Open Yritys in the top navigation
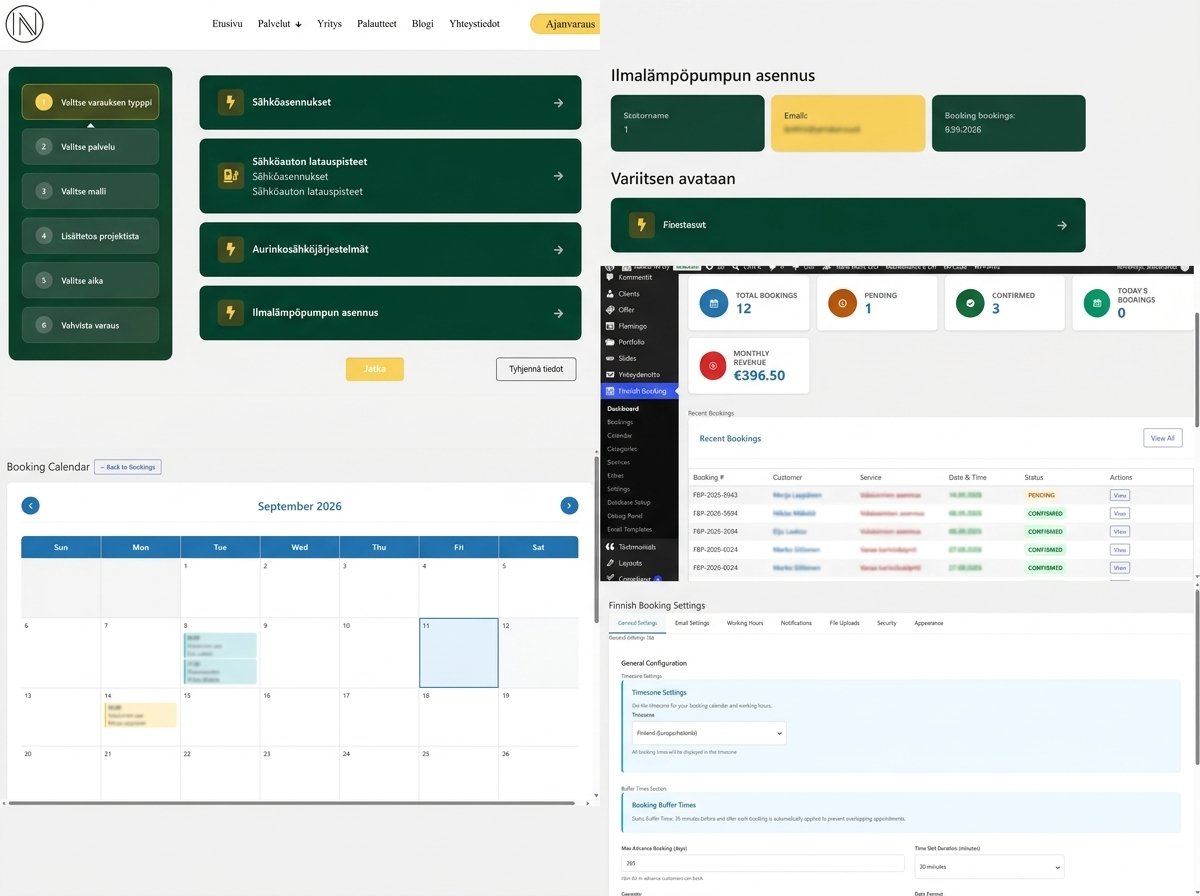1200x896 pixels. point(329,24)
